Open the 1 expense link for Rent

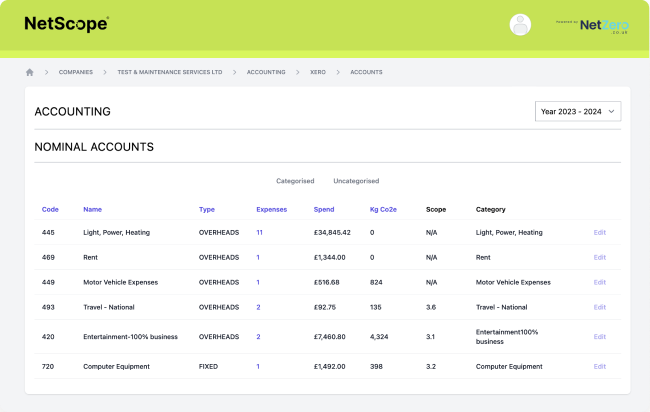point(258,257)
